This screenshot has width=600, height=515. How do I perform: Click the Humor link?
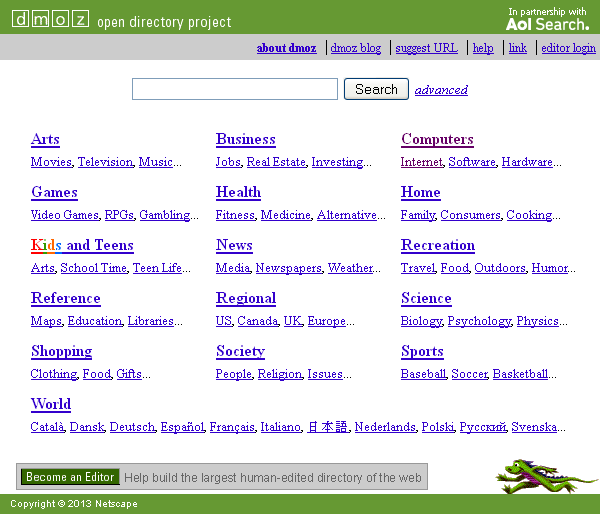550,268
